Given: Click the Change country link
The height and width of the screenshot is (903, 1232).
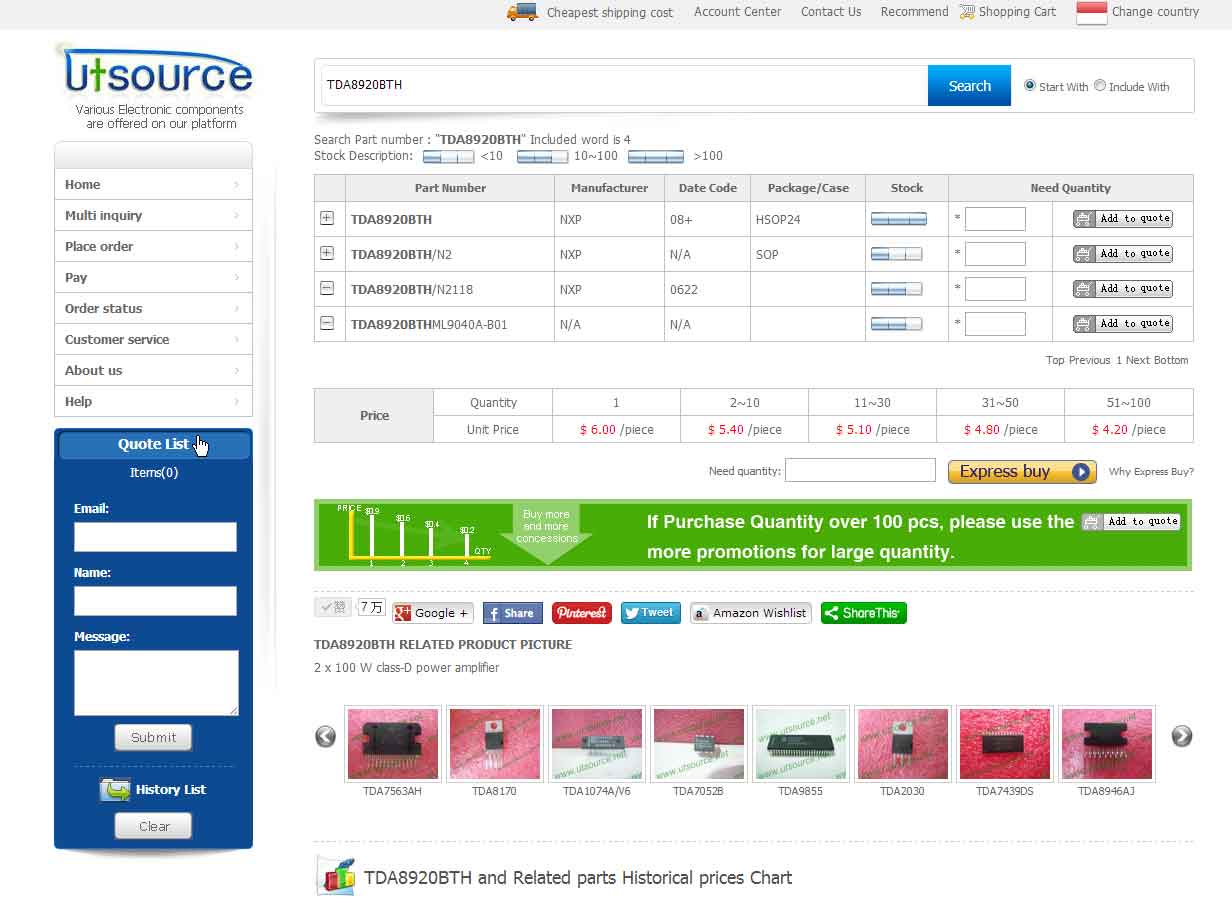Looking at the screenshot, I should tap(1155, 12).
